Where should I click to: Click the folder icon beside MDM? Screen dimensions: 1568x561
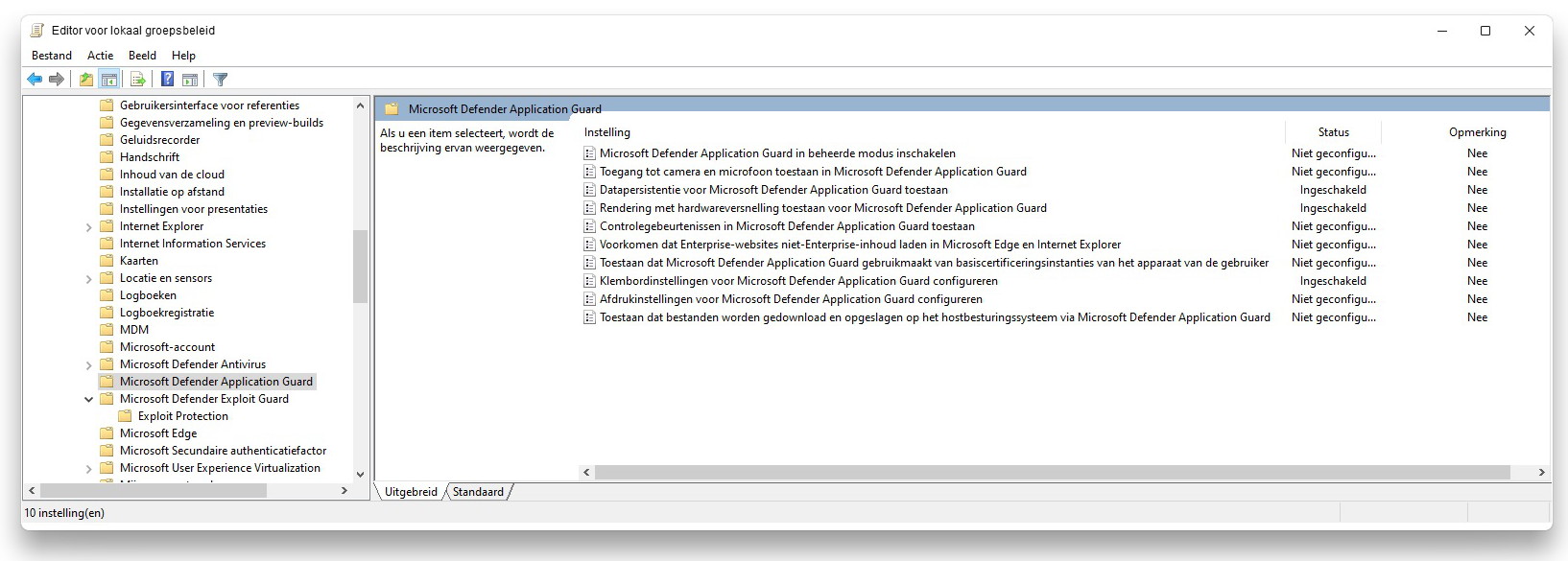click(x=107, y=330)
